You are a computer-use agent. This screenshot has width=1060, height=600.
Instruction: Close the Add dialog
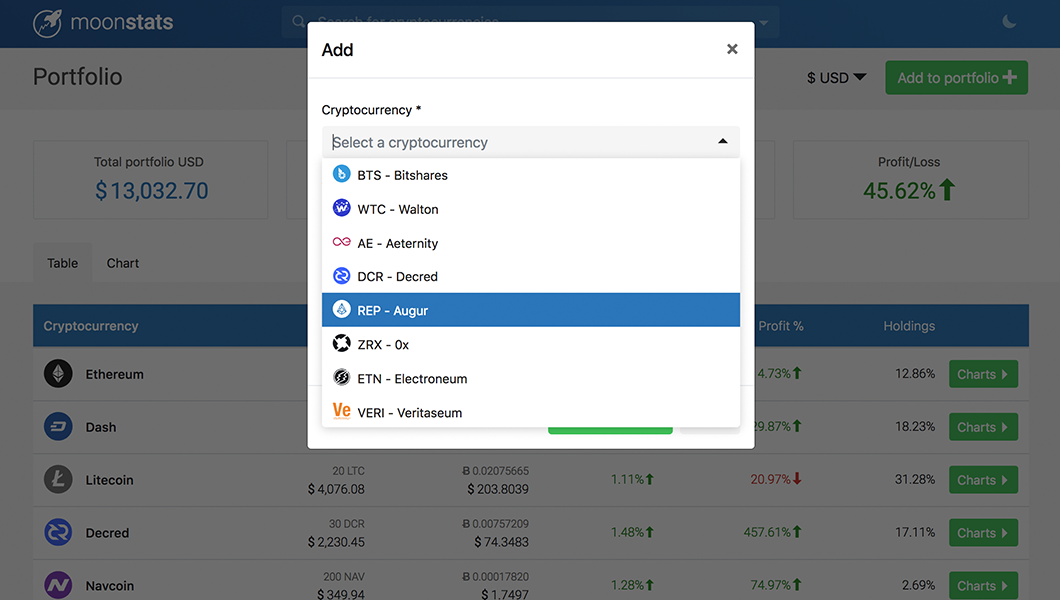click(x=731, y=49)
